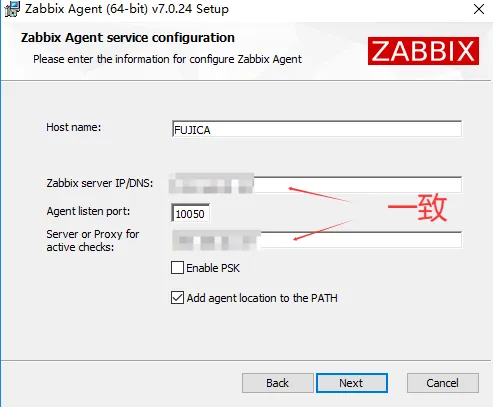Click into the Zabbix server IP/DNS field
The width and height of the screenshot is (493, 407).
[x=317, y=185]
